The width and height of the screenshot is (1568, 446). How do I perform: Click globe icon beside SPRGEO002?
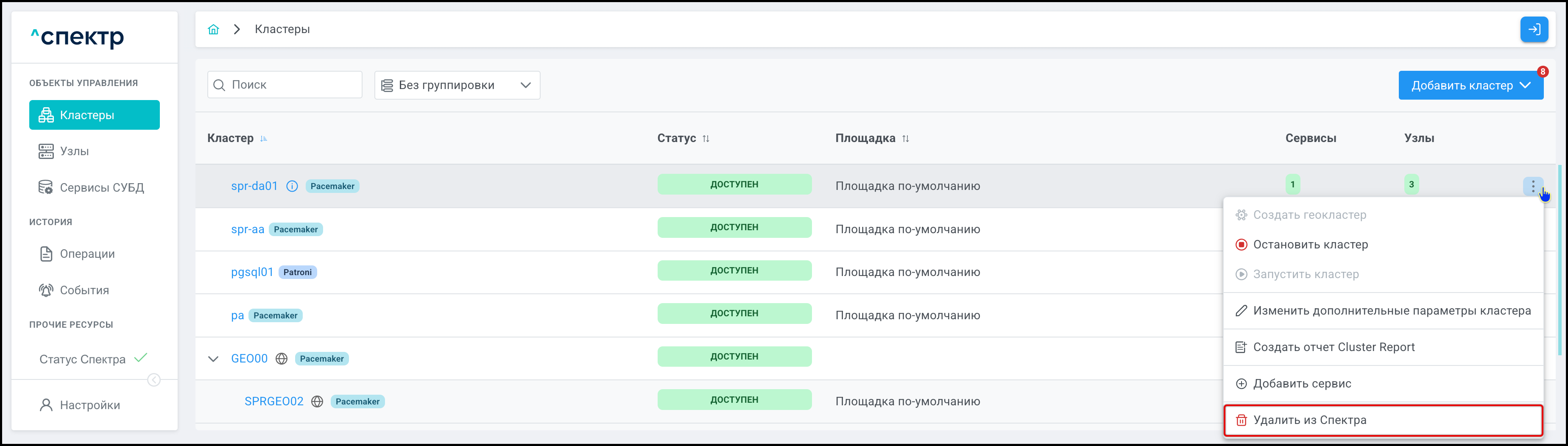pos(317,401)
